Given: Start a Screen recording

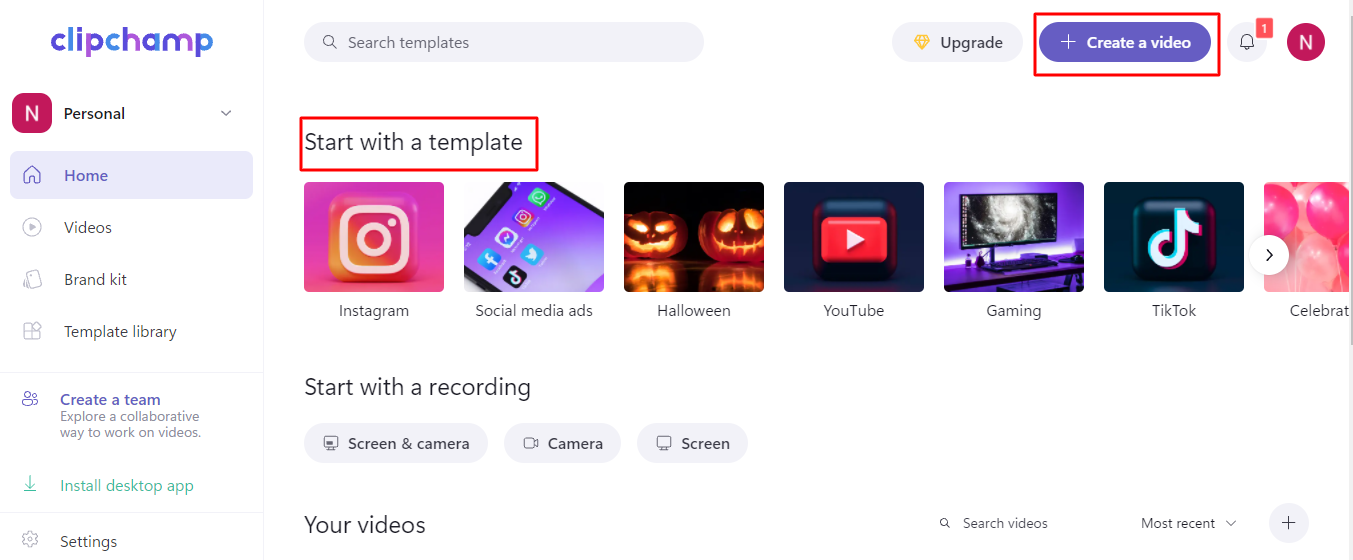Looking at the screenshot, I should point(692,443).
